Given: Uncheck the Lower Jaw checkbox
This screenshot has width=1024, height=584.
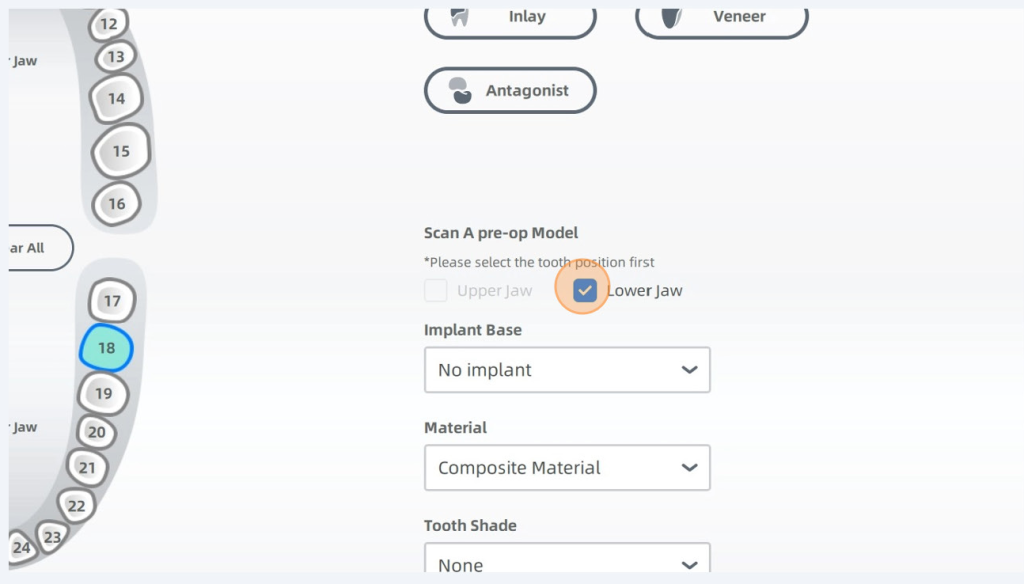Looking at the screenshot, I should [585, 291].
